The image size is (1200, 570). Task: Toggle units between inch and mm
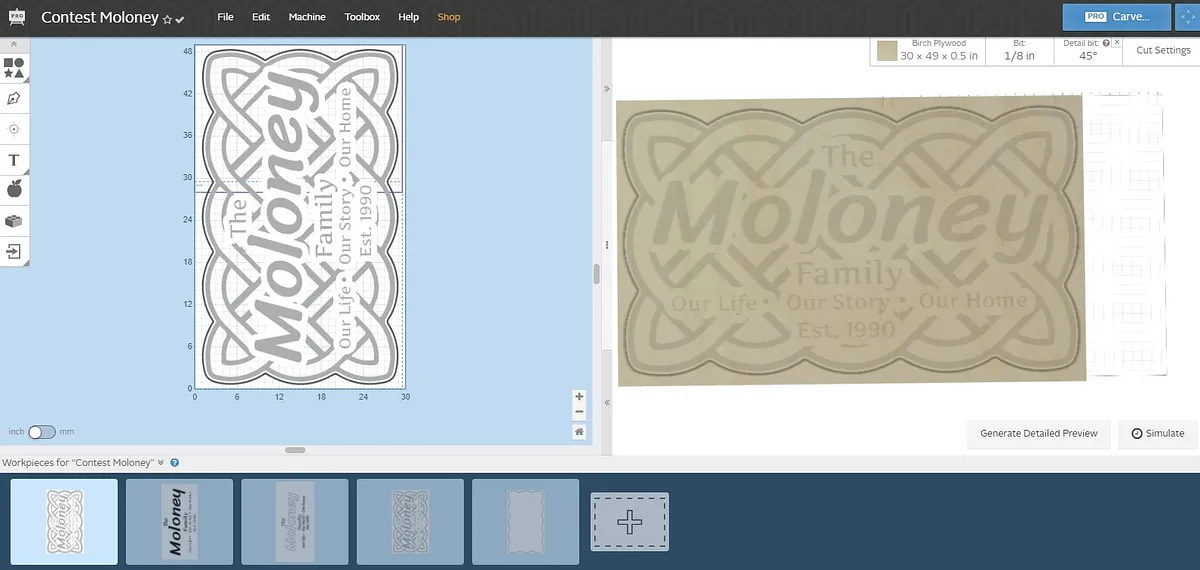(41, 432)
